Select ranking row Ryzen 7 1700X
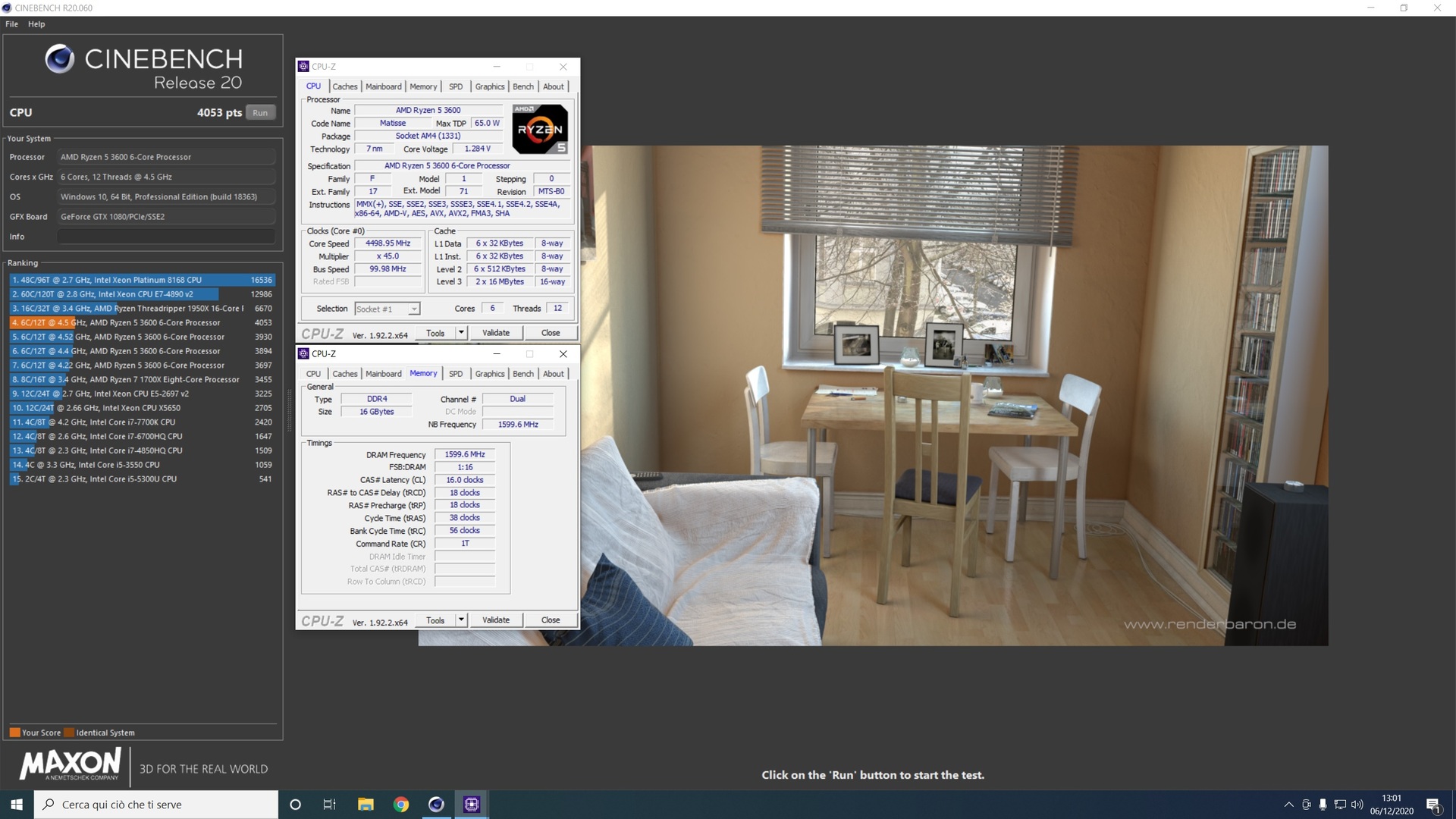The width and height of the screenshot is (1456, 819). coord(142,379)
